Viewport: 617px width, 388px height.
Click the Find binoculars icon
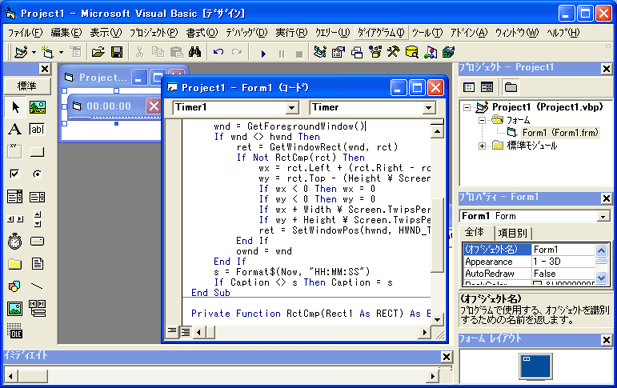tap(195, 52)
